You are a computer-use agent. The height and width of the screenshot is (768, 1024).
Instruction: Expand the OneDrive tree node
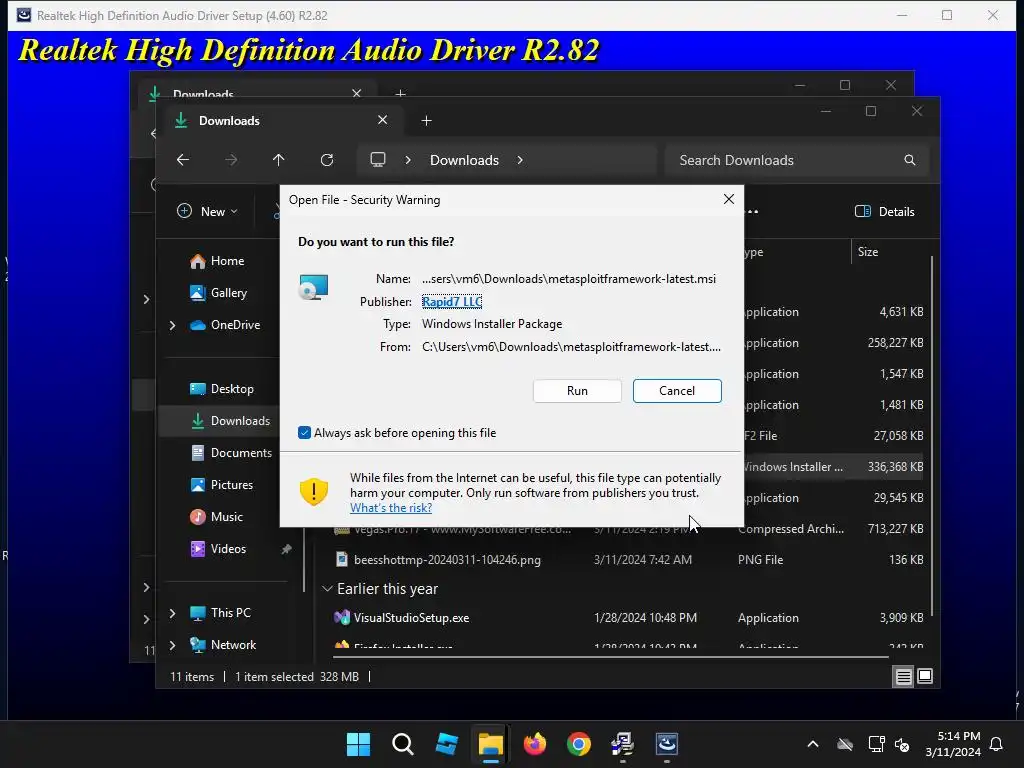coord(172,325)
